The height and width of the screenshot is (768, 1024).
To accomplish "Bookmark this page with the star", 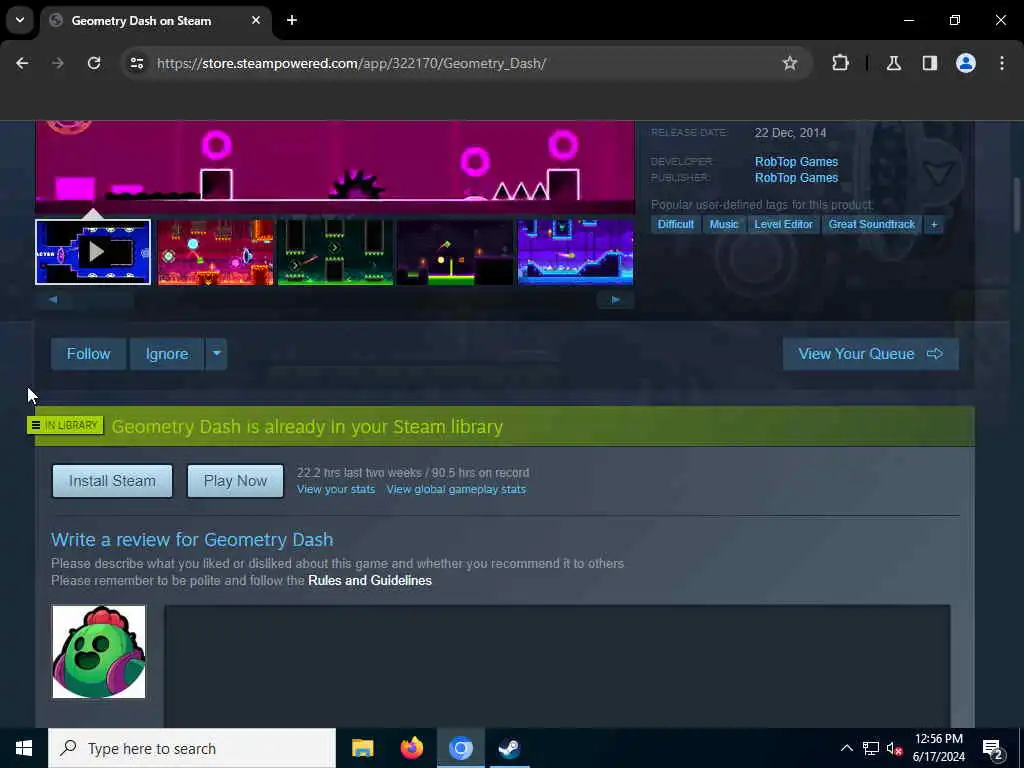I will click(x=790, y=63).
